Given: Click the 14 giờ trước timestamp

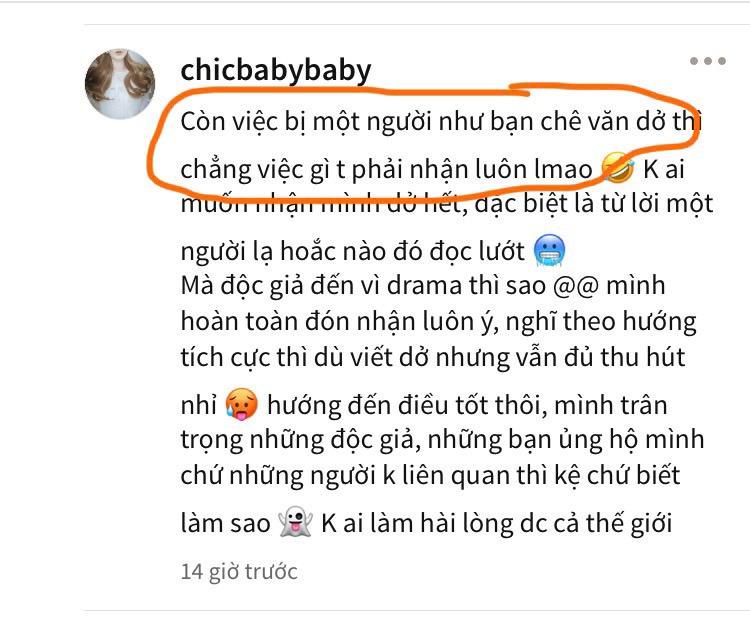Looking at the screenshot, I should 239,572.
